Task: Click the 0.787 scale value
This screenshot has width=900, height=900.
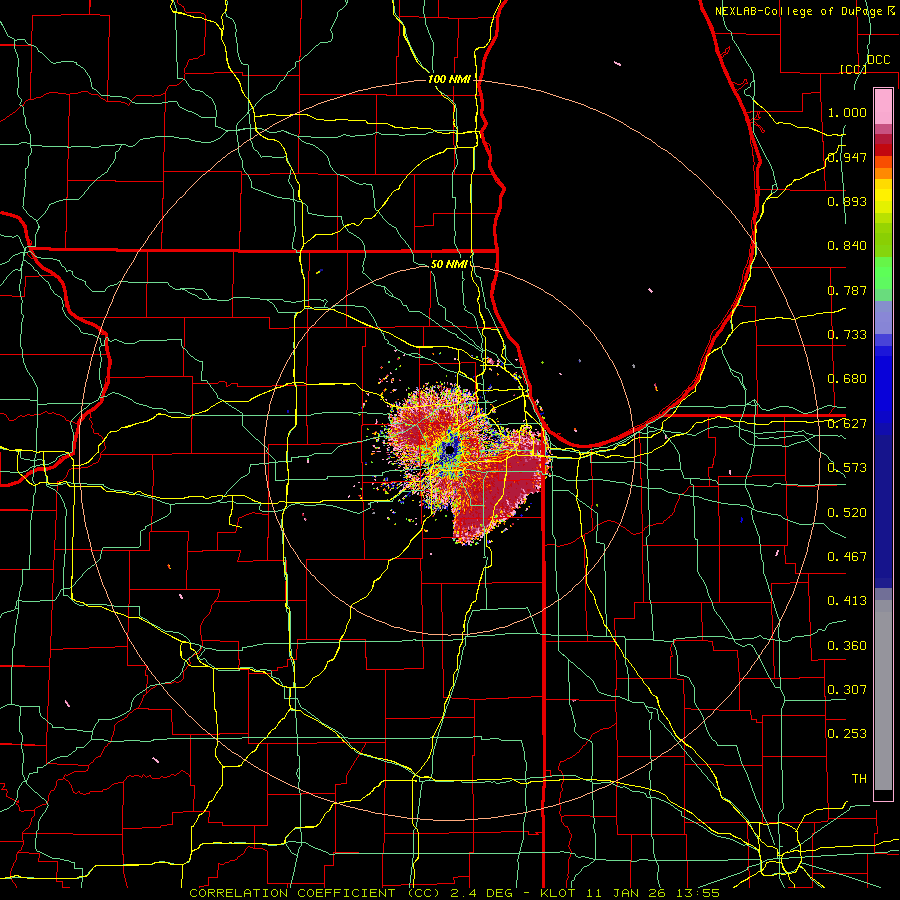Action: pos(847,290)
